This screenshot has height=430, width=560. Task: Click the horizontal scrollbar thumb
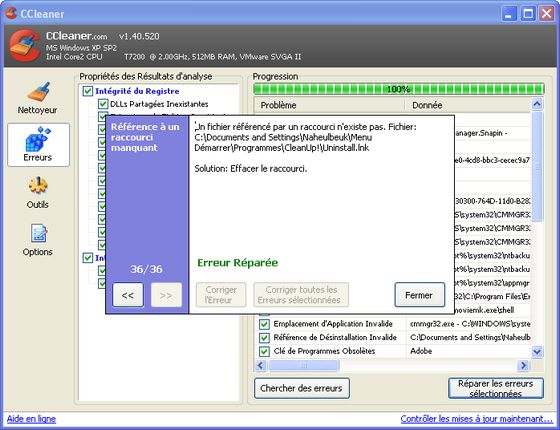coord(304,365)
